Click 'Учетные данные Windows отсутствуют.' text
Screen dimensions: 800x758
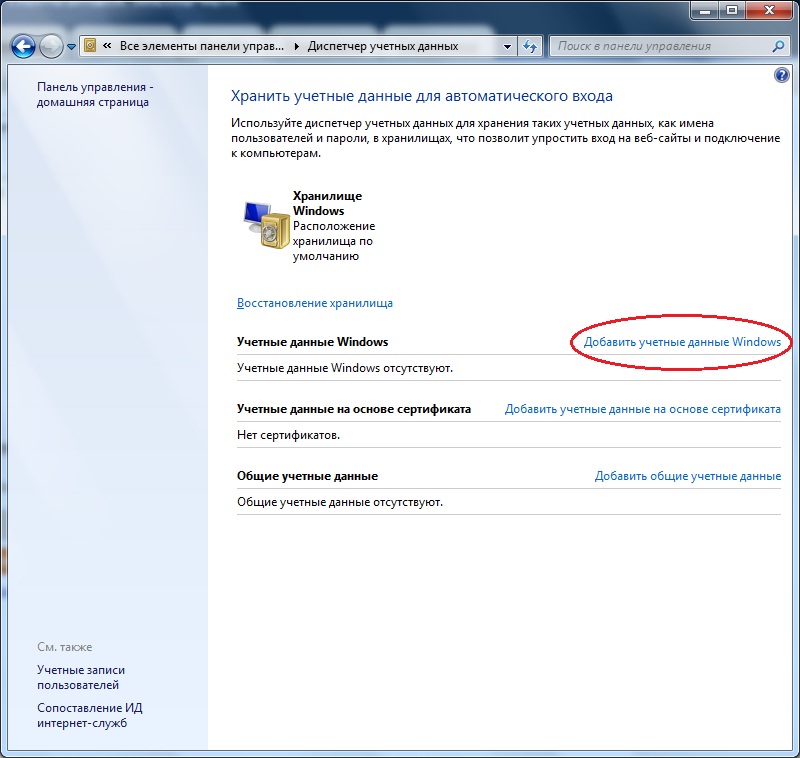pyautogui.click(x=344, y=368)
